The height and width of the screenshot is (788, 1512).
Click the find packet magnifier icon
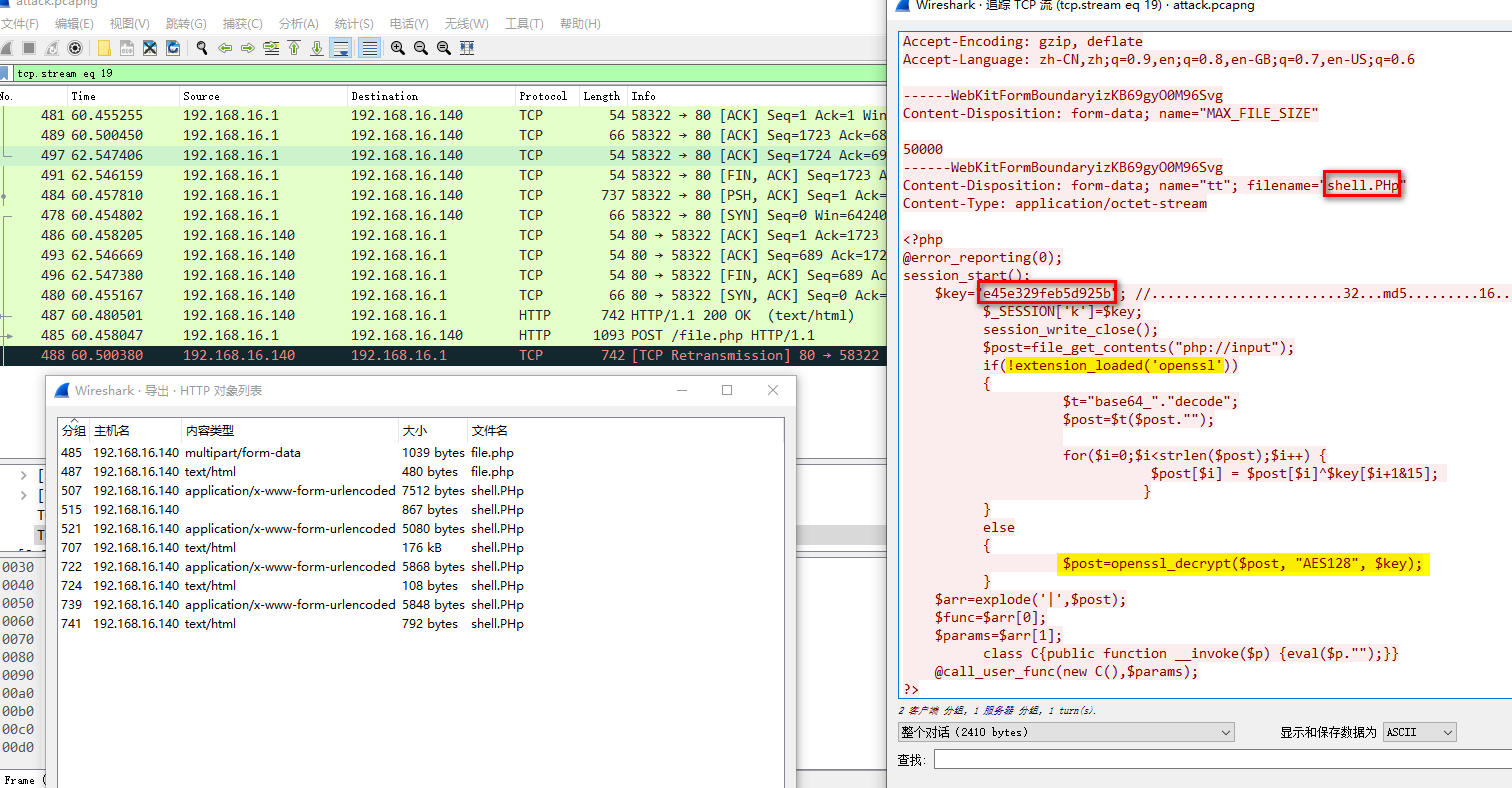click(x=202, y=48)
